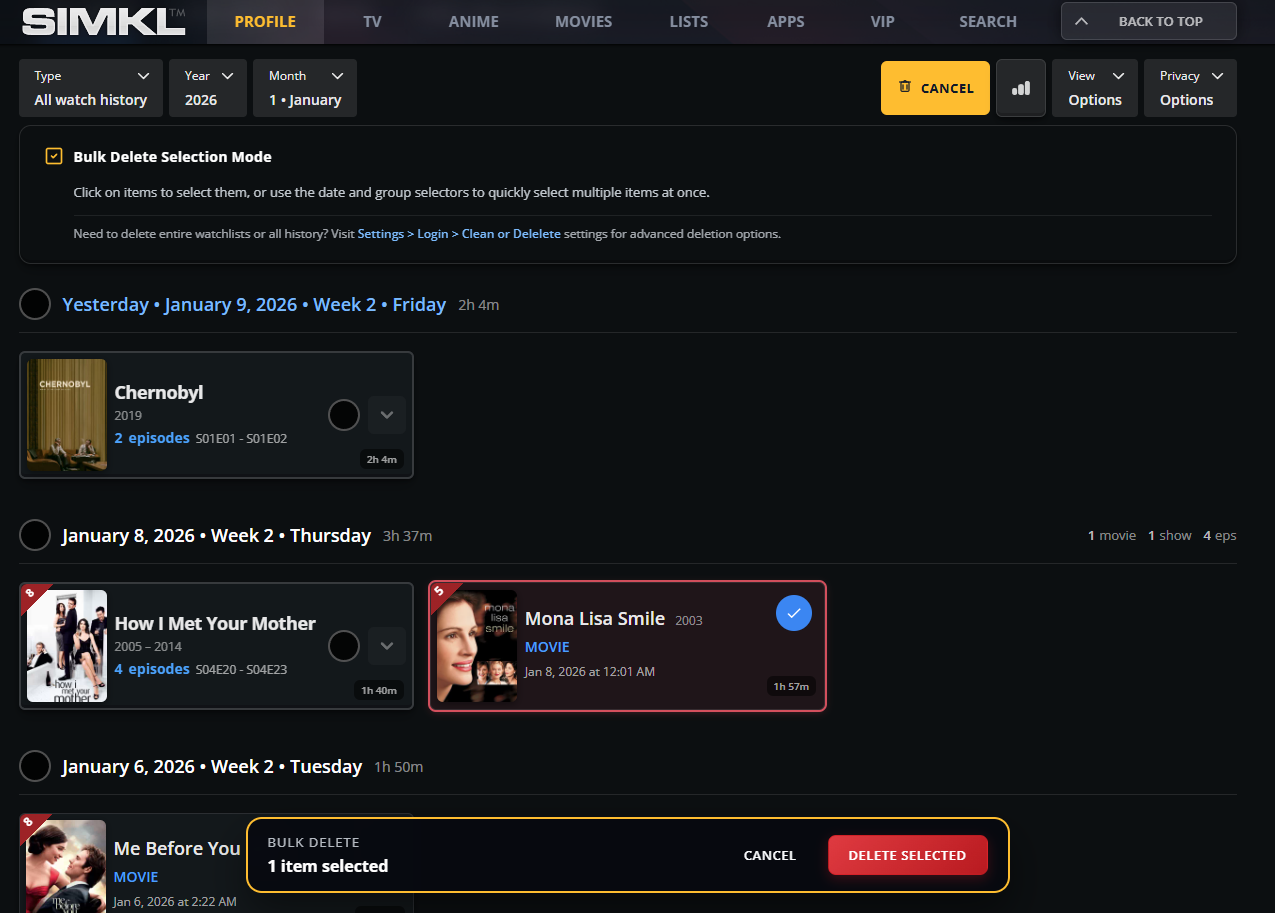Screen dimensions: 1275x913
Task: Expand Chernobyl episodes with chevron
Action: click(x=387, y=415)
